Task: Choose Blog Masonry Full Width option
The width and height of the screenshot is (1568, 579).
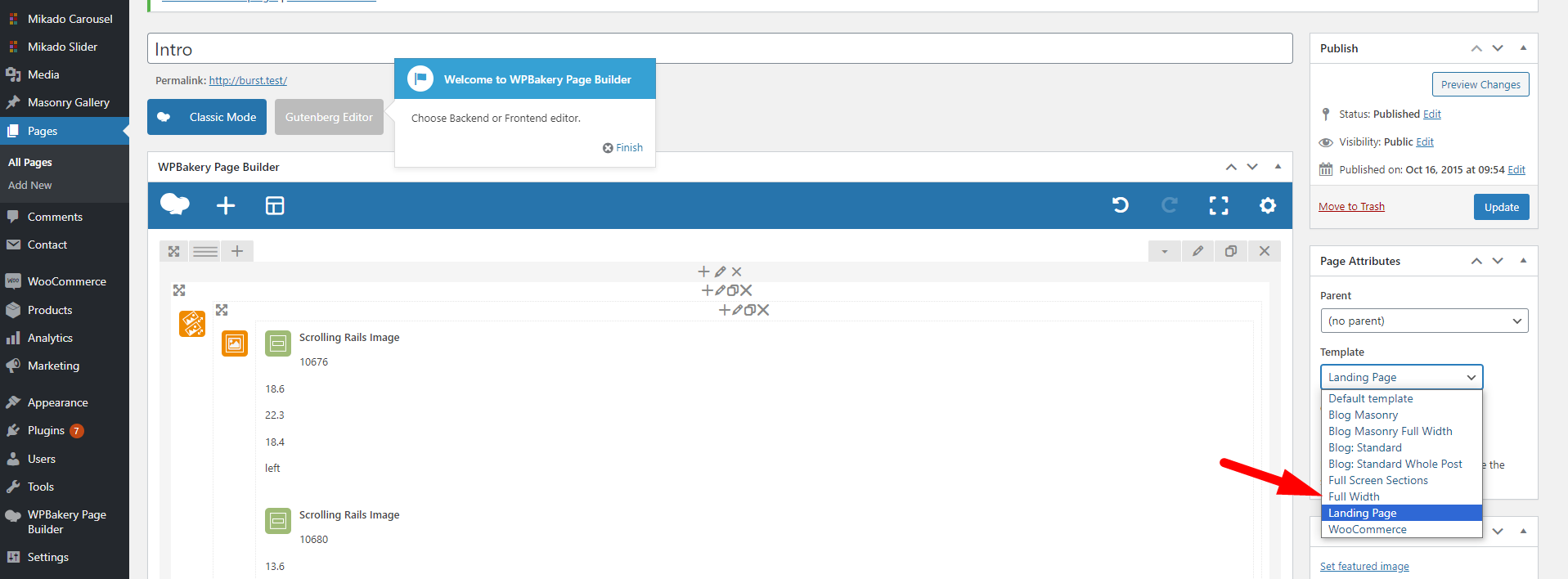Action: (x=1402, y=431)
